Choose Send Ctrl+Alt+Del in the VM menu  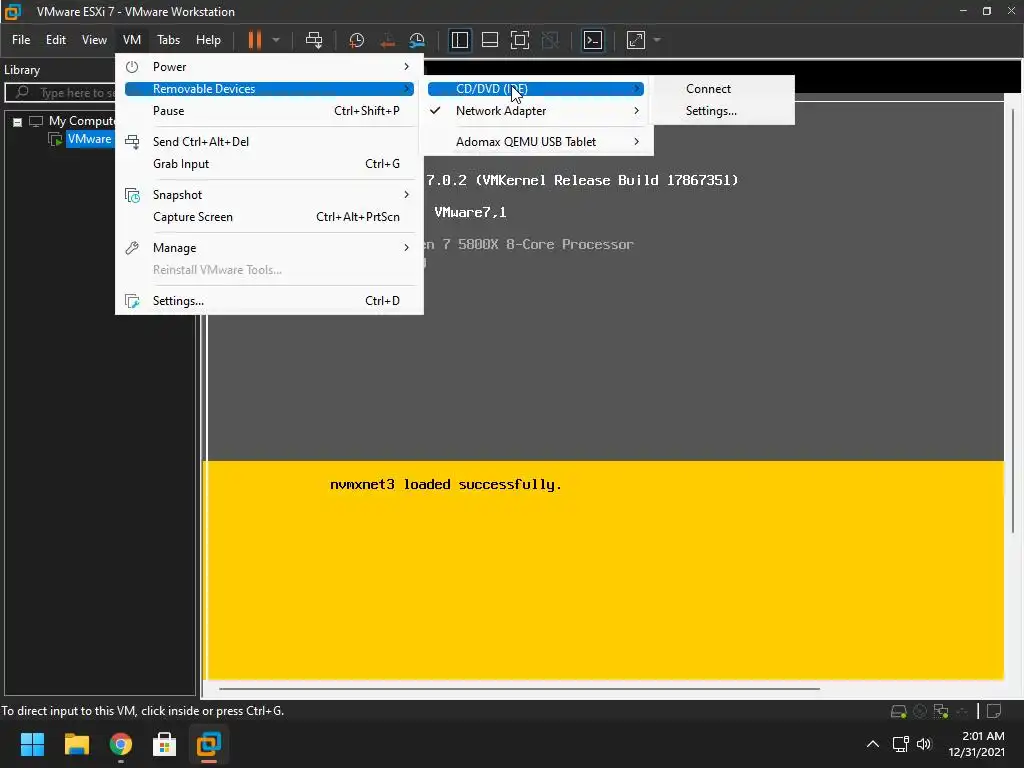269,142
